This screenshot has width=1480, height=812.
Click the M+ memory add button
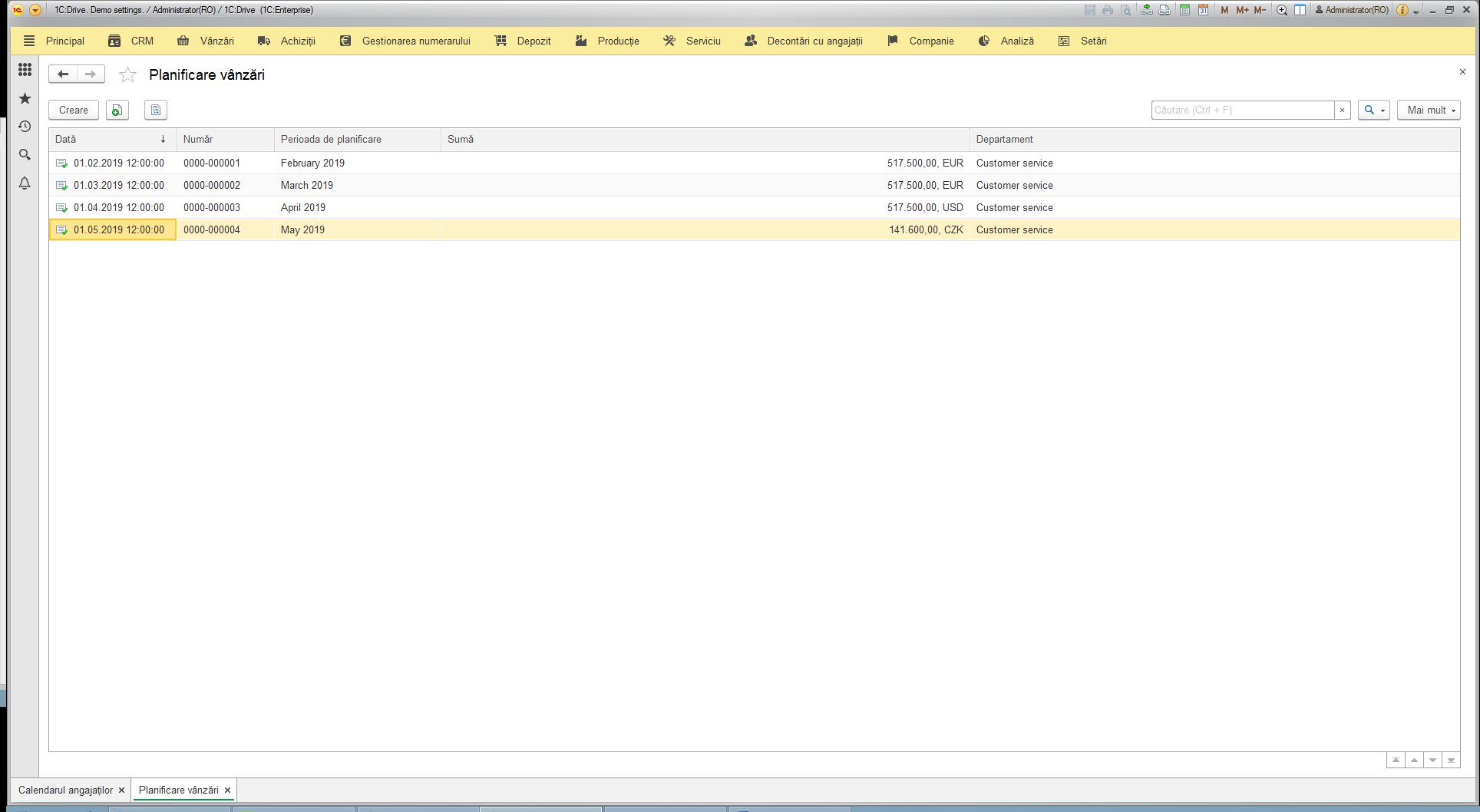point(1242,10)
